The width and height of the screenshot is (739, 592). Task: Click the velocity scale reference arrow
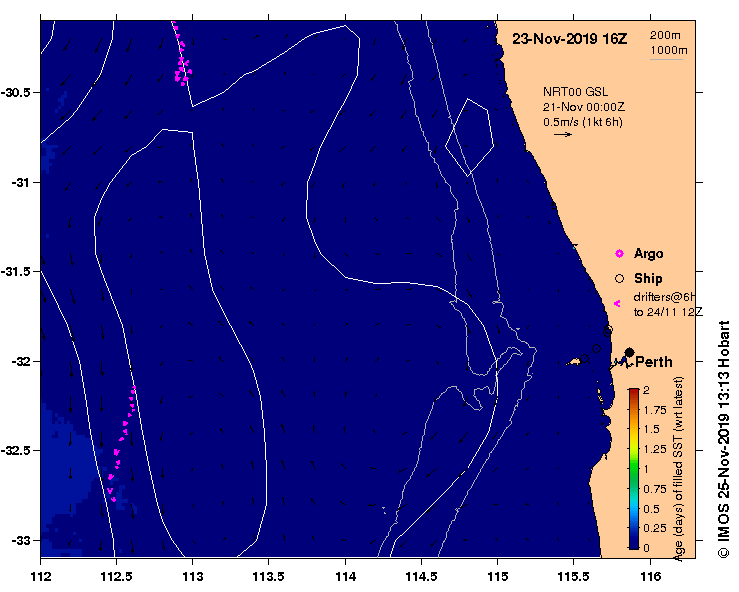563,134
